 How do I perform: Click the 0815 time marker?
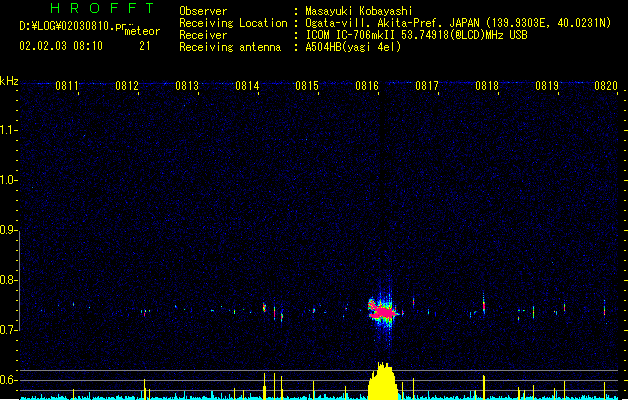(307, 86)
